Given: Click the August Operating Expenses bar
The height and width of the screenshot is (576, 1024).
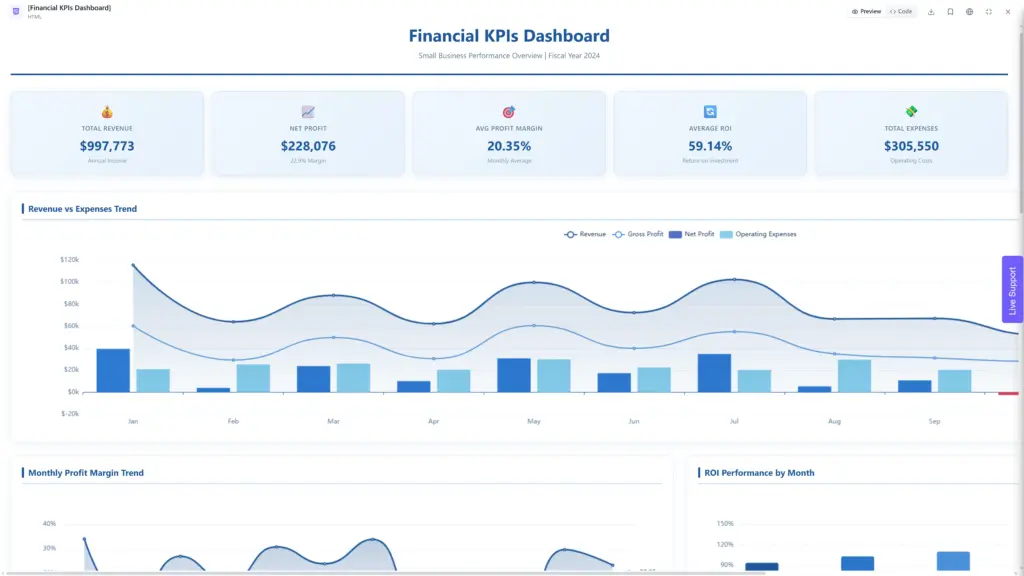Looking at the screenshot, I should 854,376.
